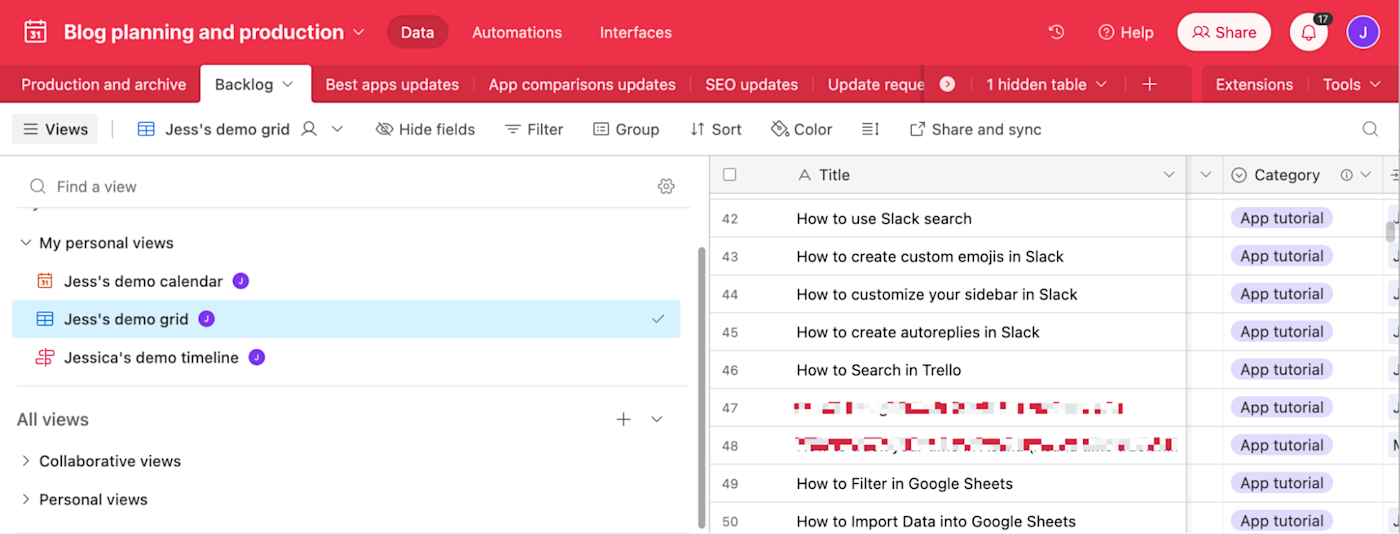
Task: Open the hidden table dropdown
Action: pos(1046,84)
